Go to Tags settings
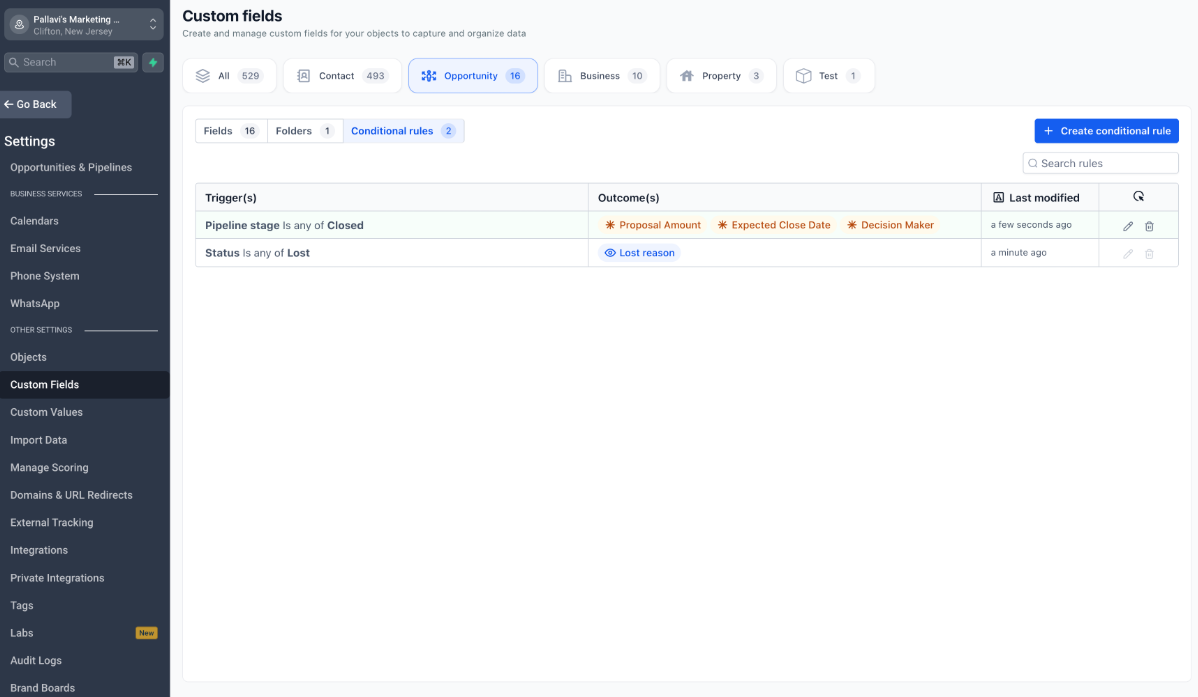The width and height of the screenshot is (1198, 697). [x=21, y=605]
